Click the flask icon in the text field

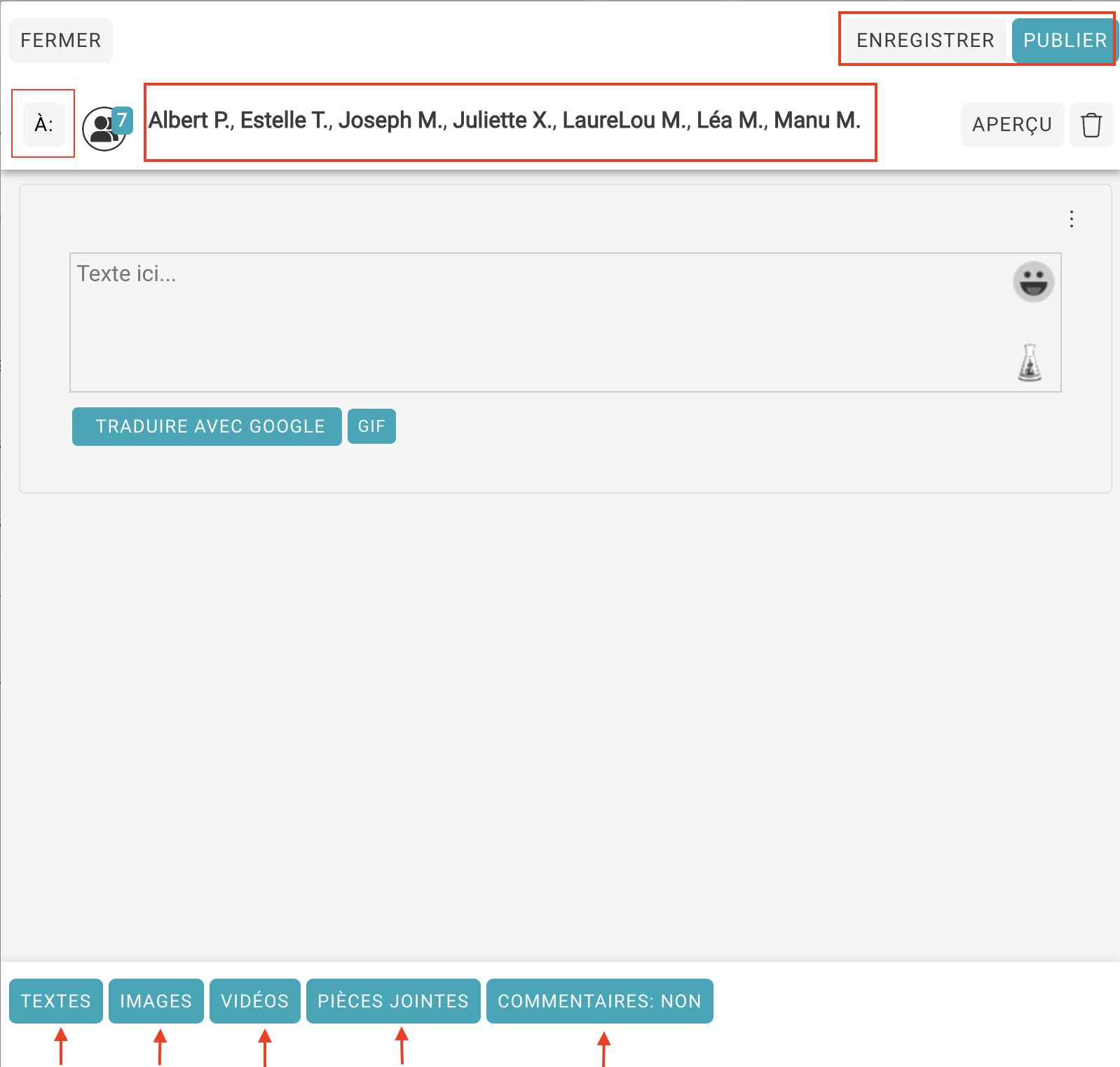click(x=1029, y=363)
